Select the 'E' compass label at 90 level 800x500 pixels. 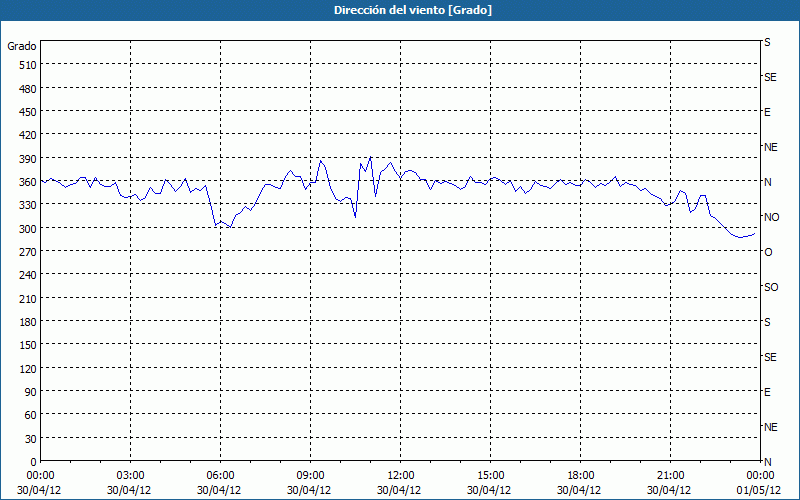(x=767, y=392)
